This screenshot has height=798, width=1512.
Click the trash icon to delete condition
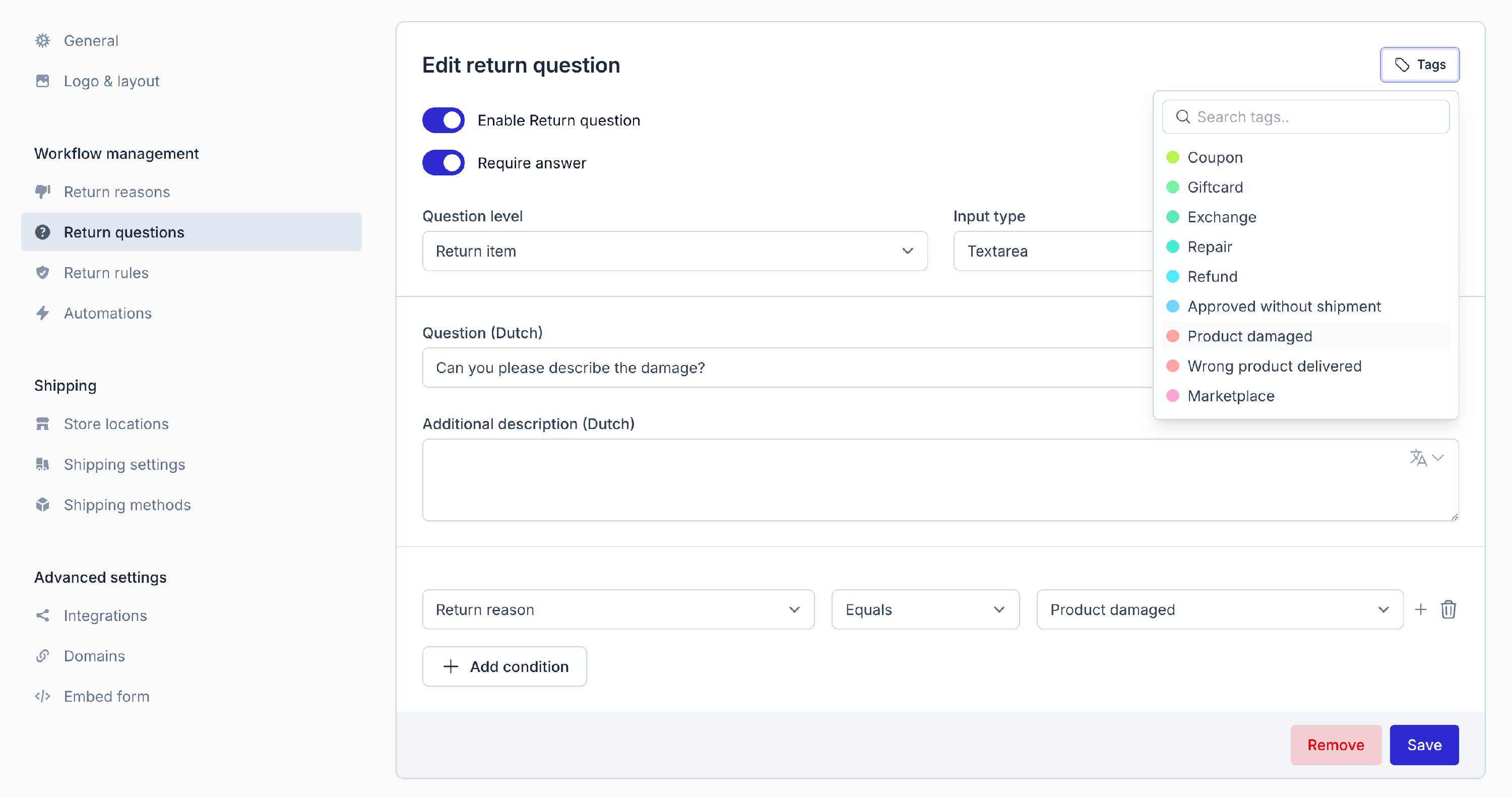pyautogui.click(x=1448, y=609)
